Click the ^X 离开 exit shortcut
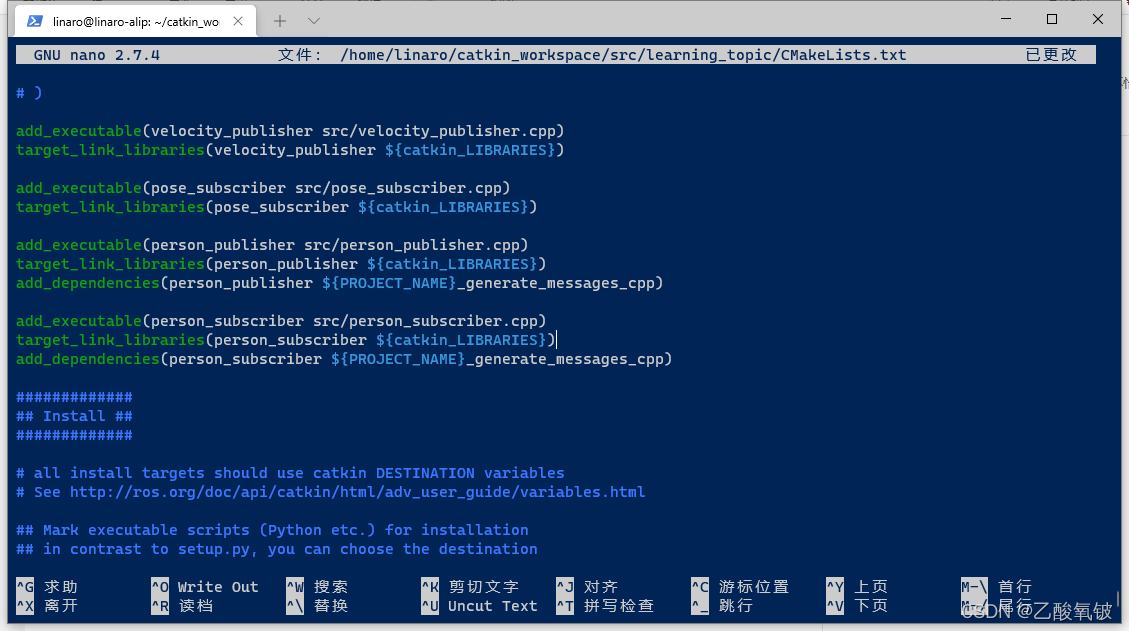This screenshot has height=631, width=1129. (47, 606)
